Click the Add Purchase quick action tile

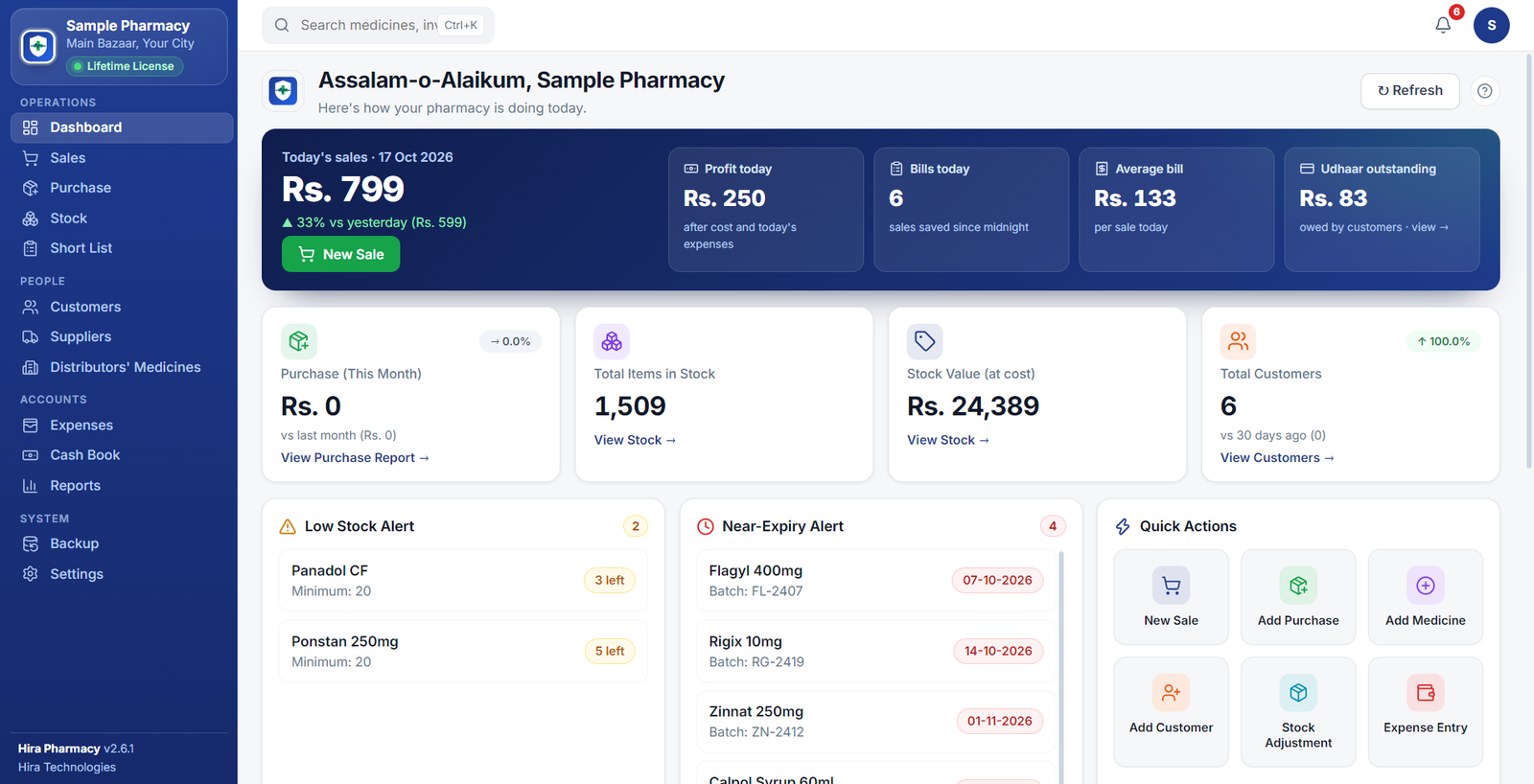[1298, 597]
